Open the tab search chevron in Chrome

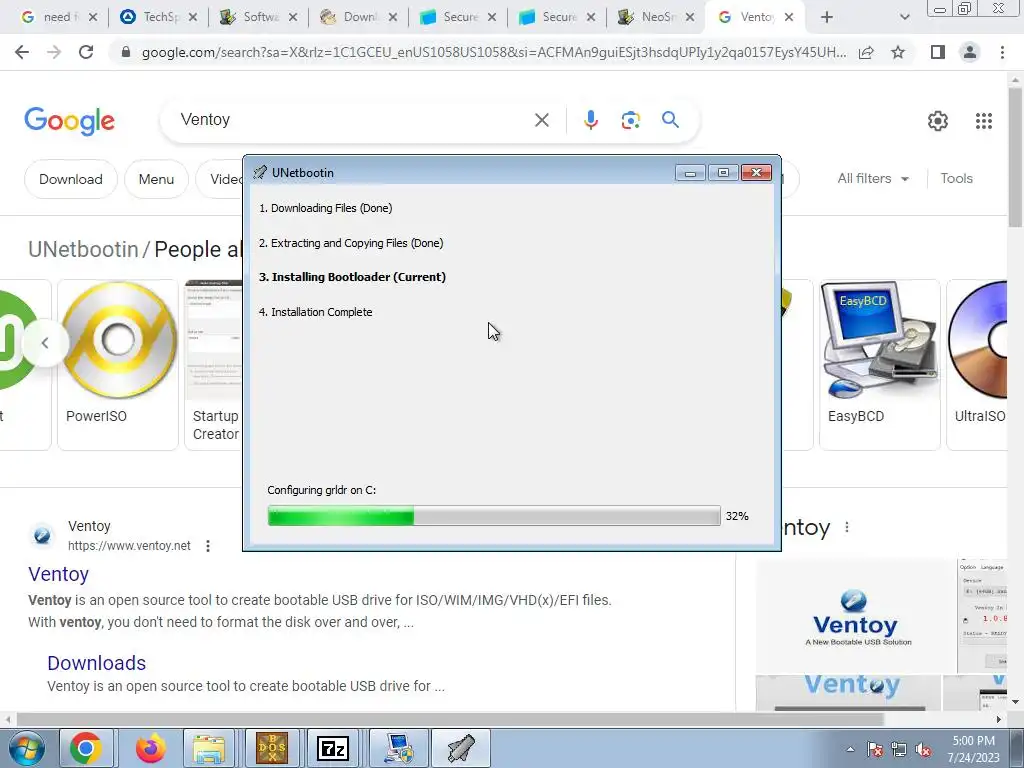(x=904, y=17)
